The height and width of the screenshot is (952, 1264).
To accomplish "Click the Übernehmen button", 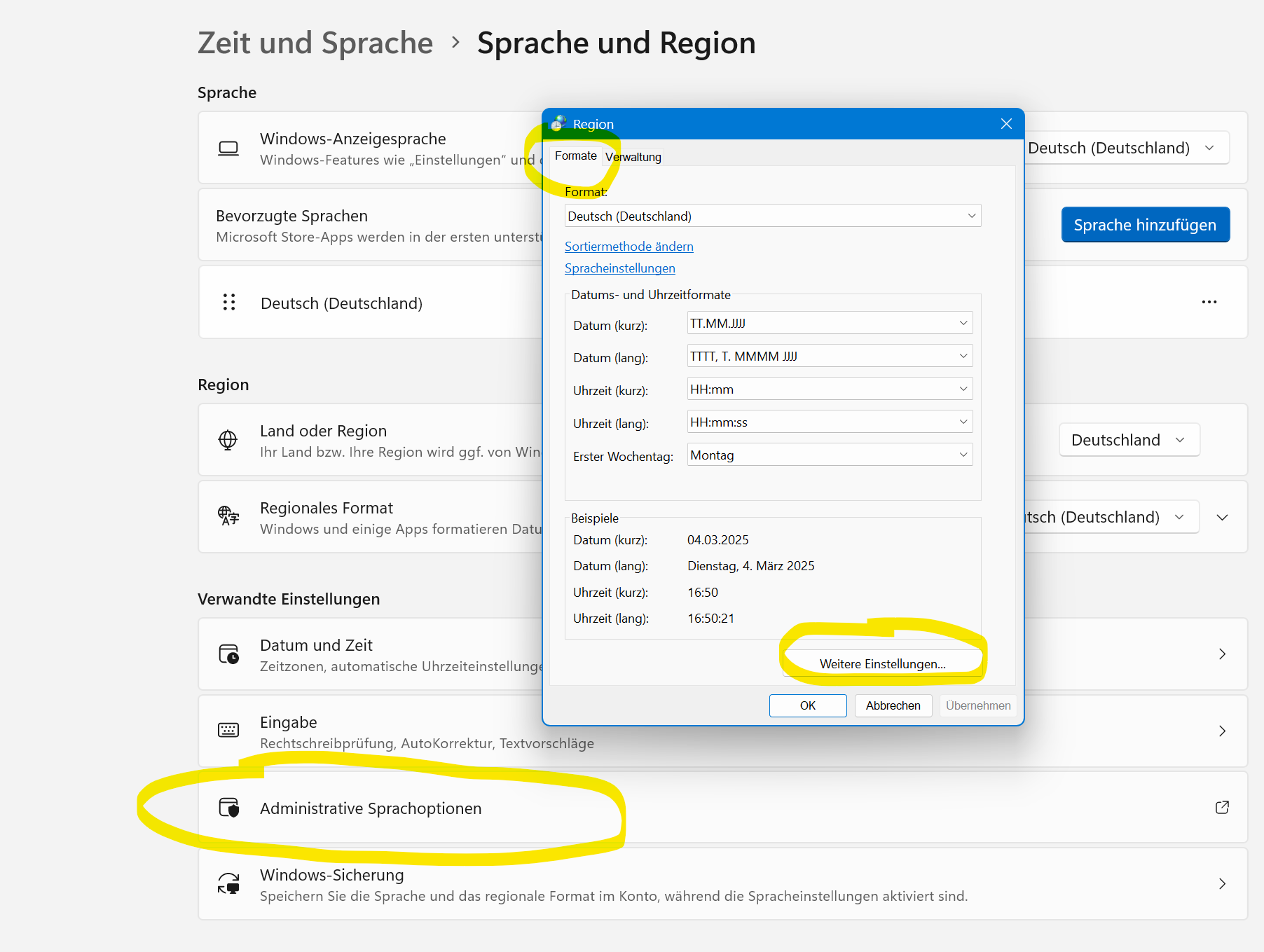I will (x=978, y=705).
